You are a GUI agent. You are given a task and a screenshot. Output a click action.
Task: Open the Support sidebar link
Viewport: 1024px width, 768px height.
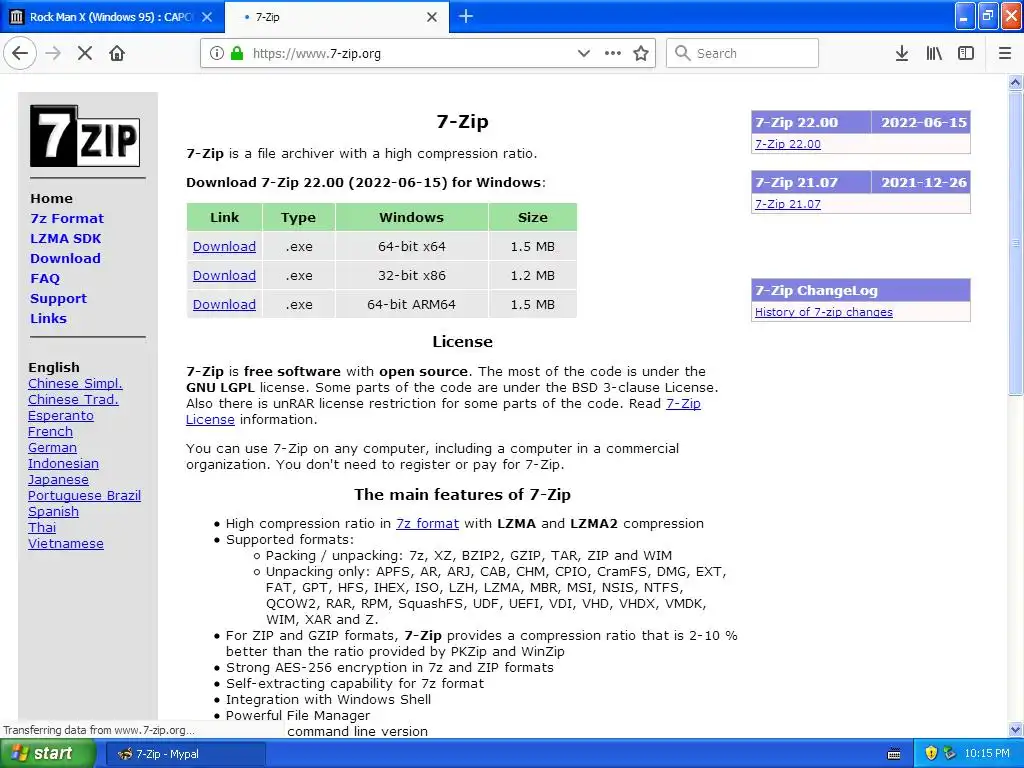(58, 298)
